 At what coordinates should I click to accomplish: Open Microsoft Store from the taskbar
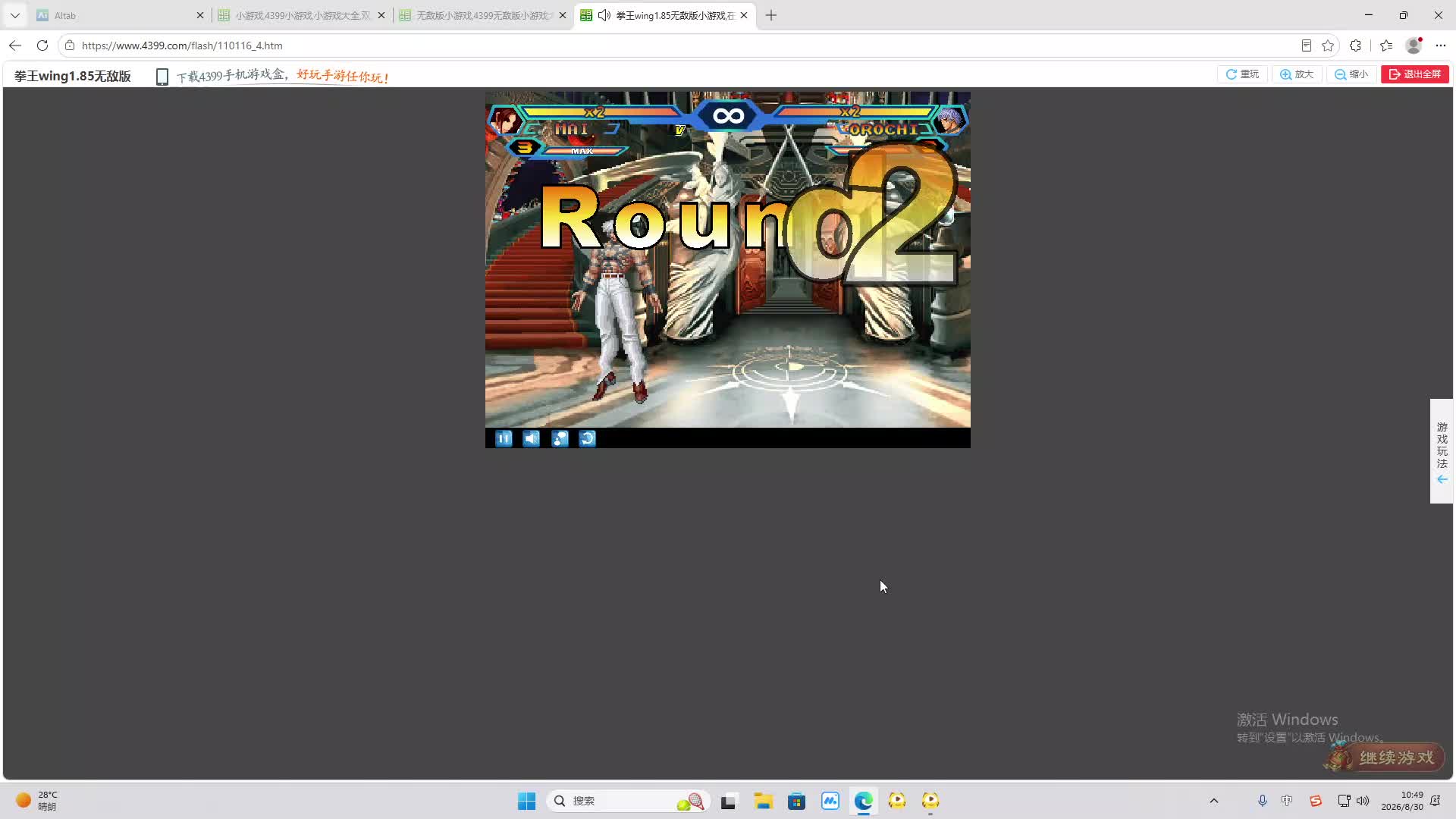pyautogui.click(x=796, y=801)
